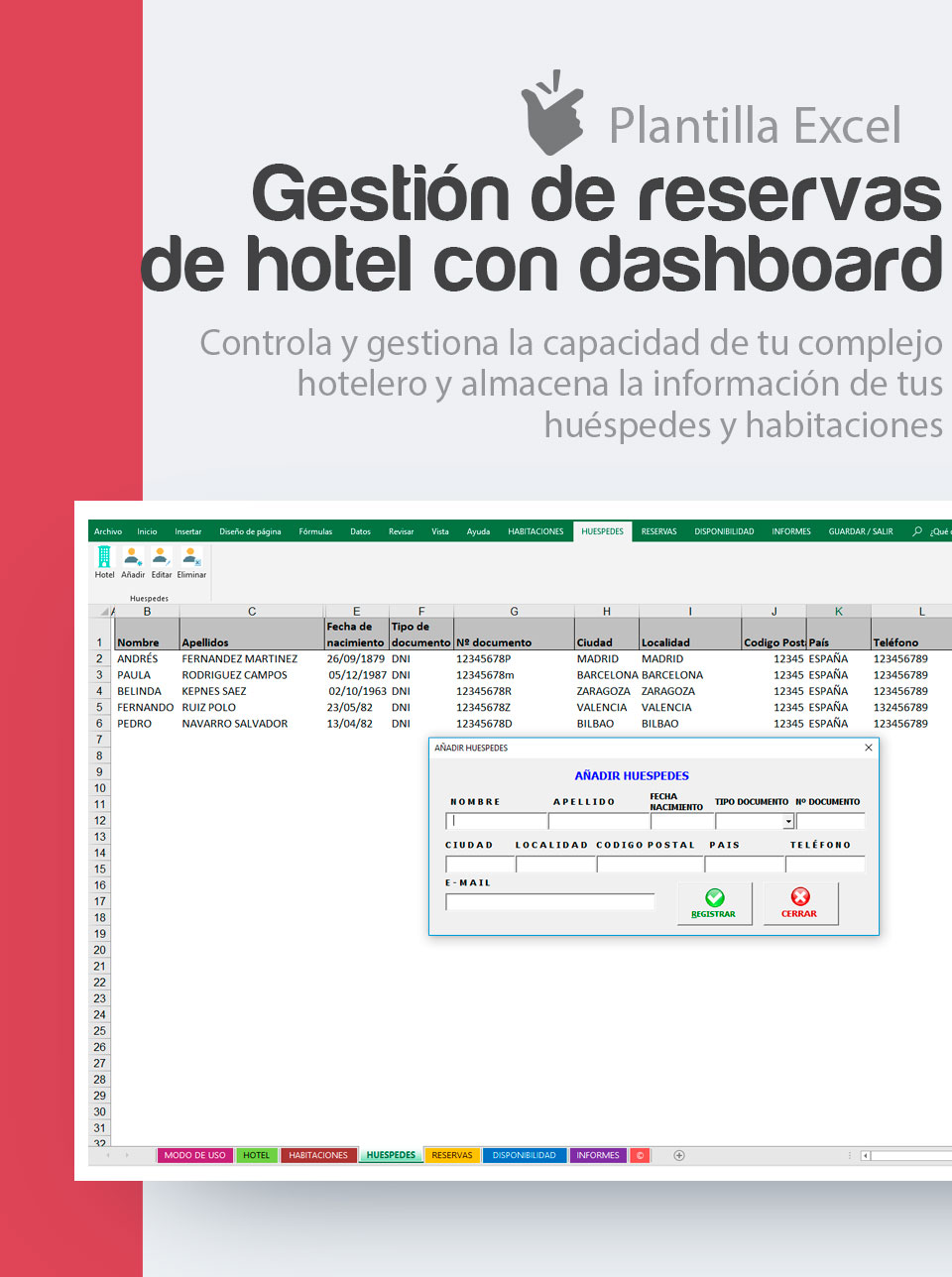952x1277 pixels.
Task: Click the search magnifier in ribbon
Action: 917,531
